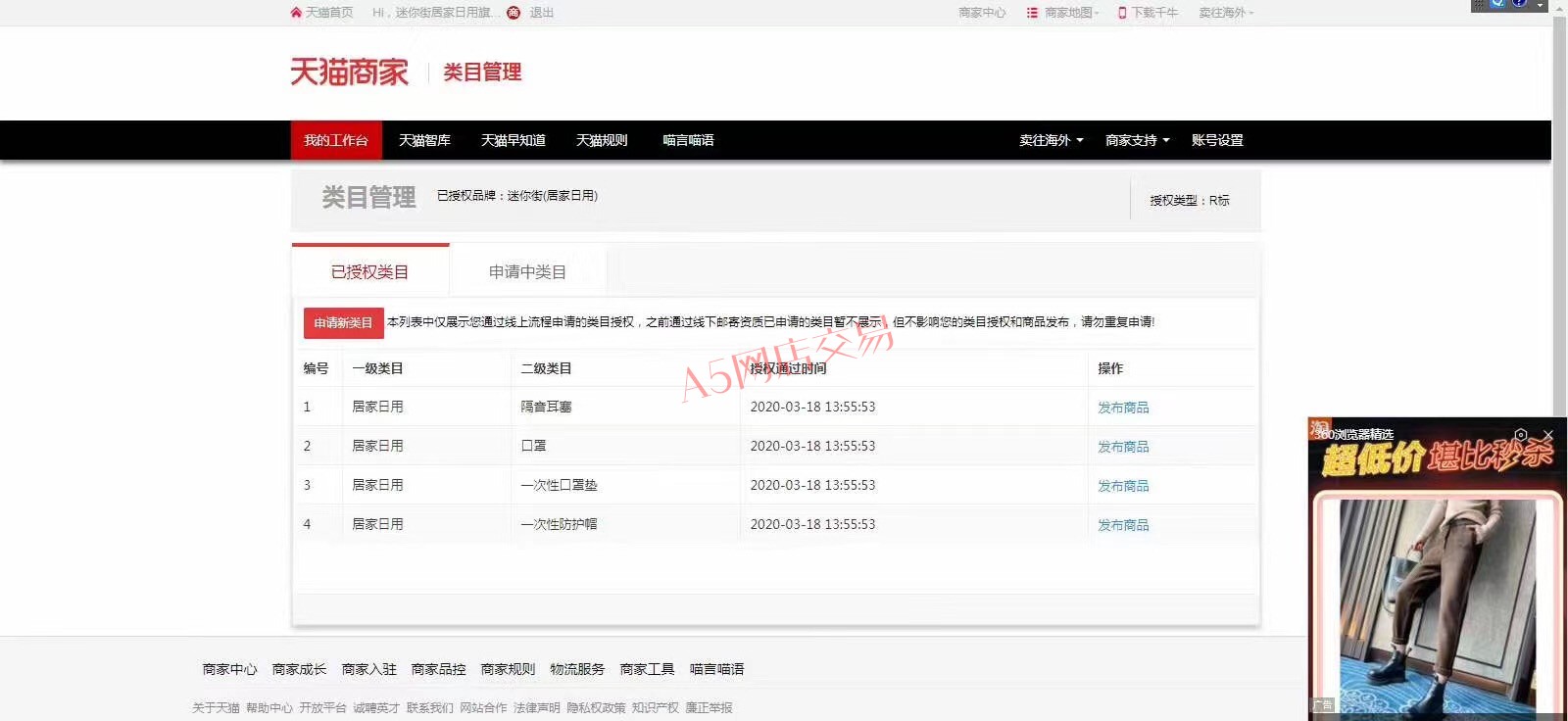This screenshot has height=721, width=1568.
Task: Open footer 喵言喵语 link
Action: click(716, 669)
